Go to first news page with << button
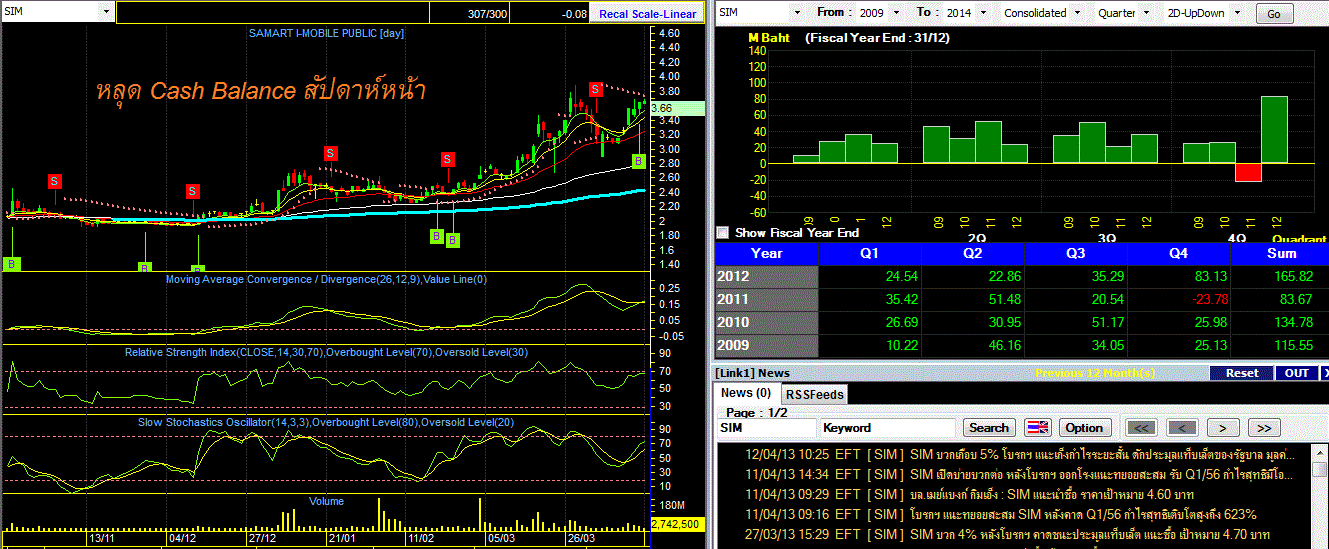1329x549 pixels. click(x=1141, y=428)
